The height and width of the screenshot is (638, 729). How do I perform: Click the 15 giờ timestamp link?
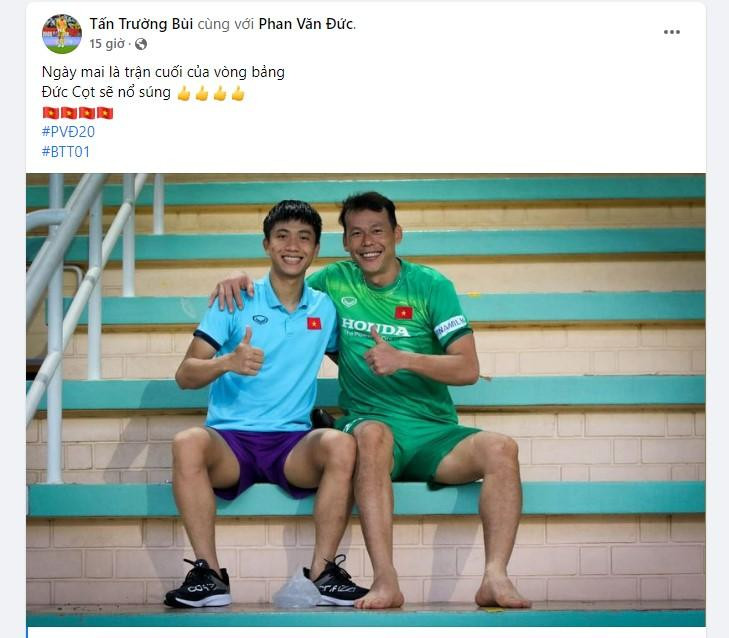tap(107, 44)
